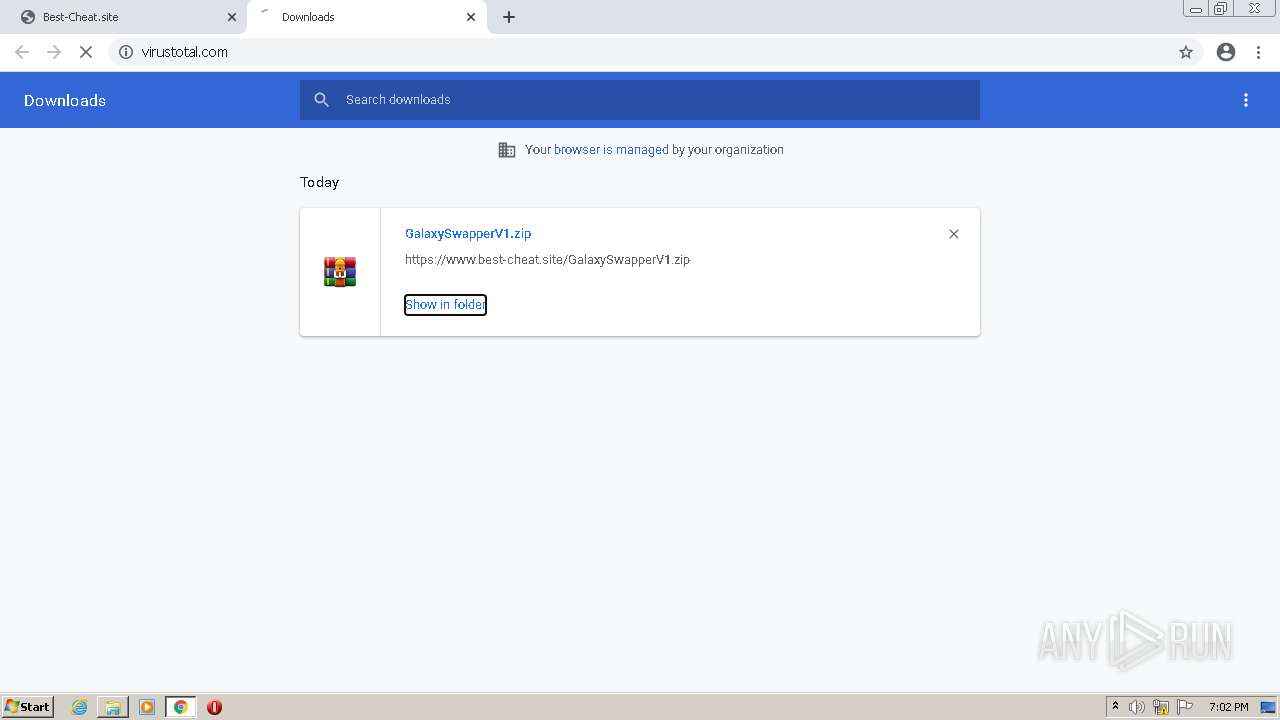
Task: Open the Chrome profile account icon
Action: (x=1226, y=52)
